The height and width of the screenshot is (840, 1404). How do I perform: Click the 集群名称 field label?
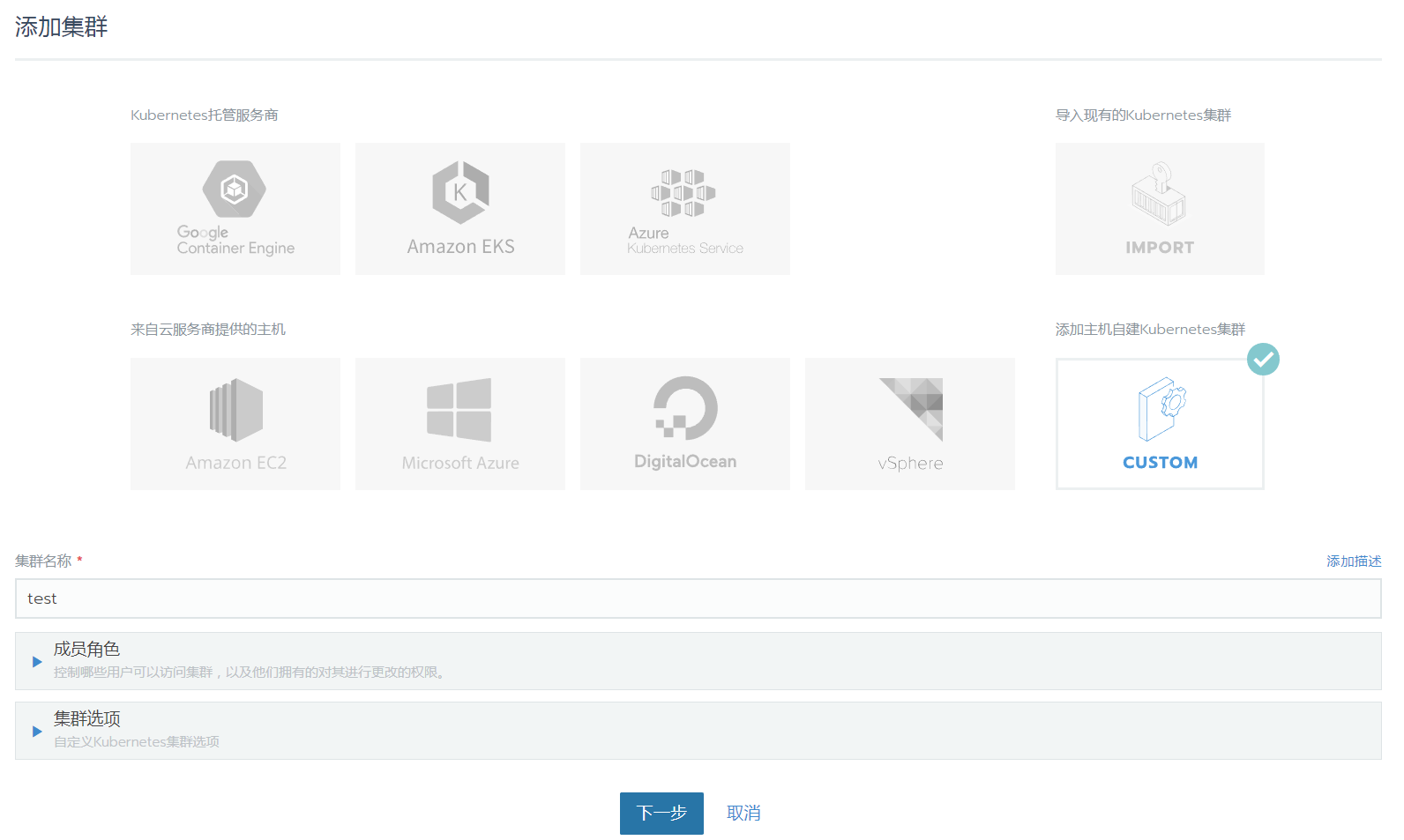tap(43, 561)
